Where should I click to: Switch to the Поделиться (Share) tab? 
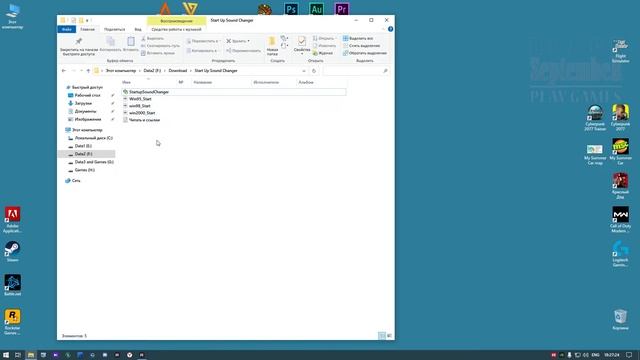(114, 29)
